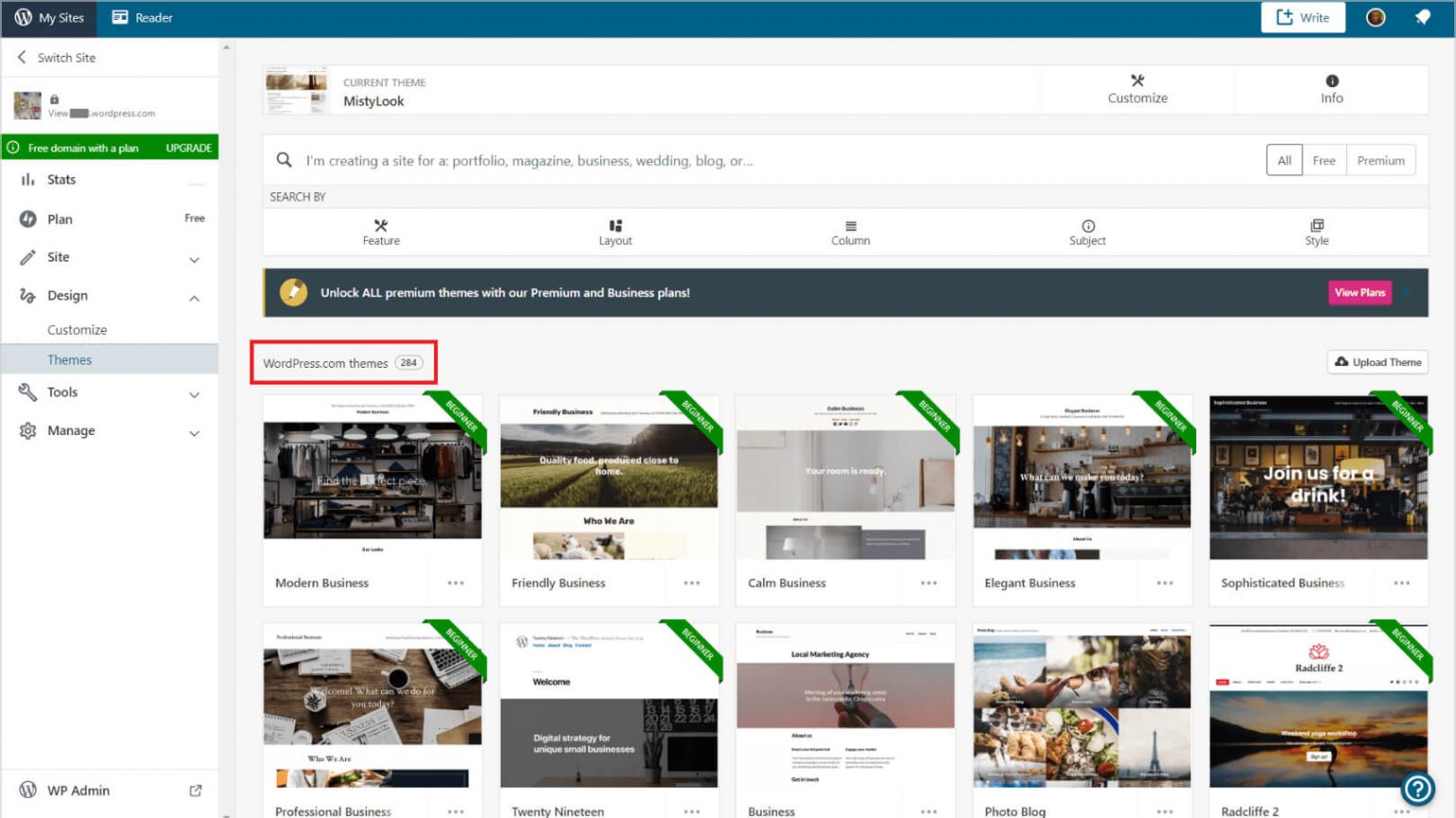The width and height of the screenshot is (1456, 818).
Task: Click the View Plans button
Action: (x=1359, y=293)
